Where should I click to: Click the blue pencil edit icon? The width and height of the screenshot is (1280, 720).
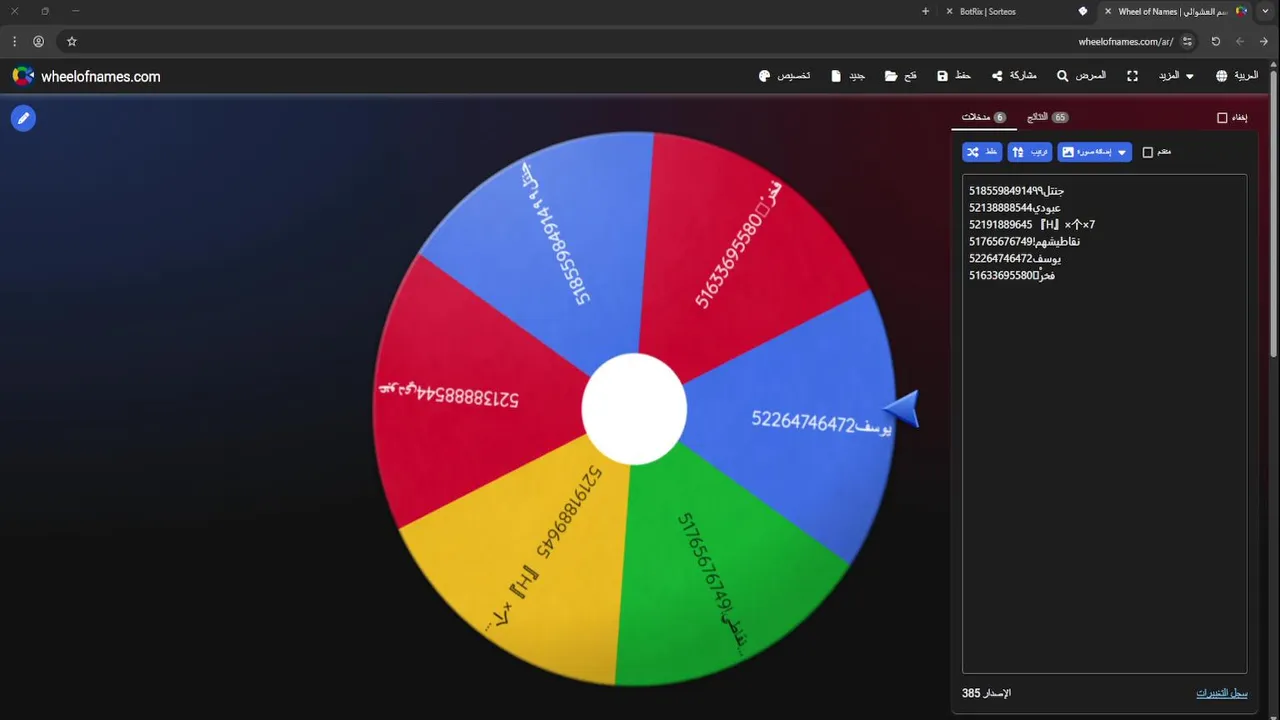[23, 119]
